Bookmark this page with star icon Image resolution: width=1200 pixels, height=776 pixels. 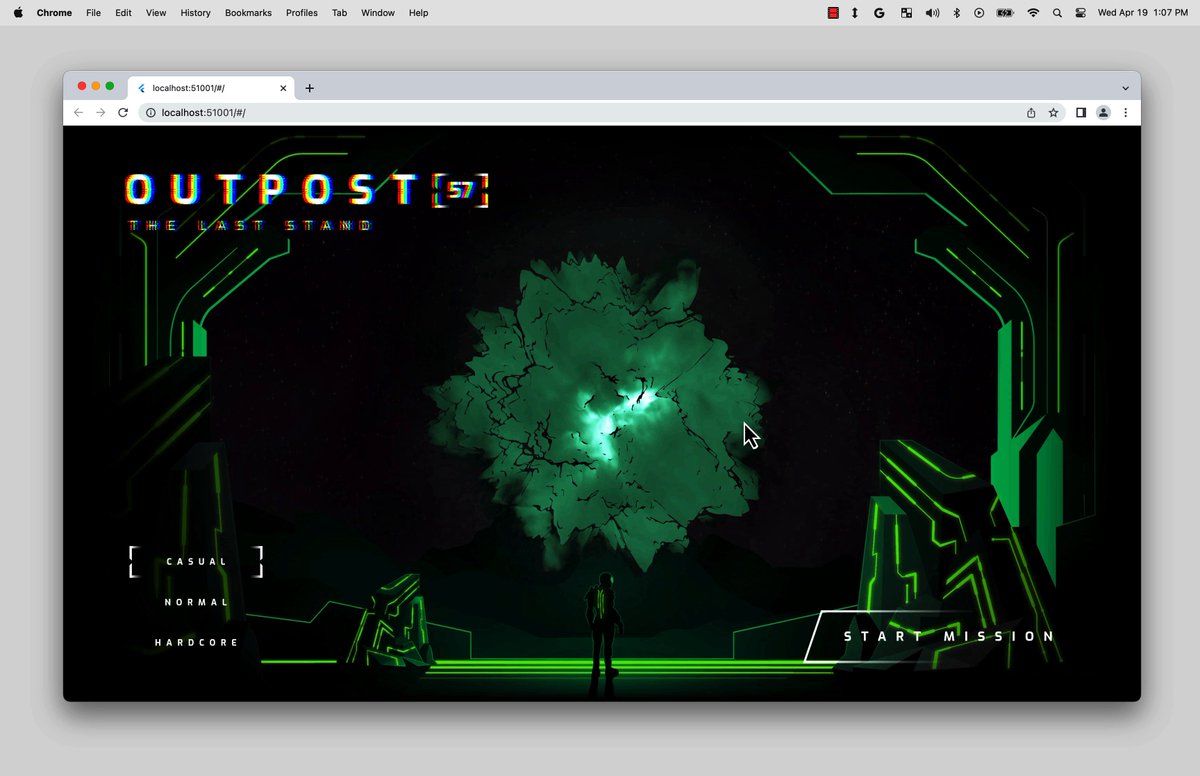point(1053,113)
